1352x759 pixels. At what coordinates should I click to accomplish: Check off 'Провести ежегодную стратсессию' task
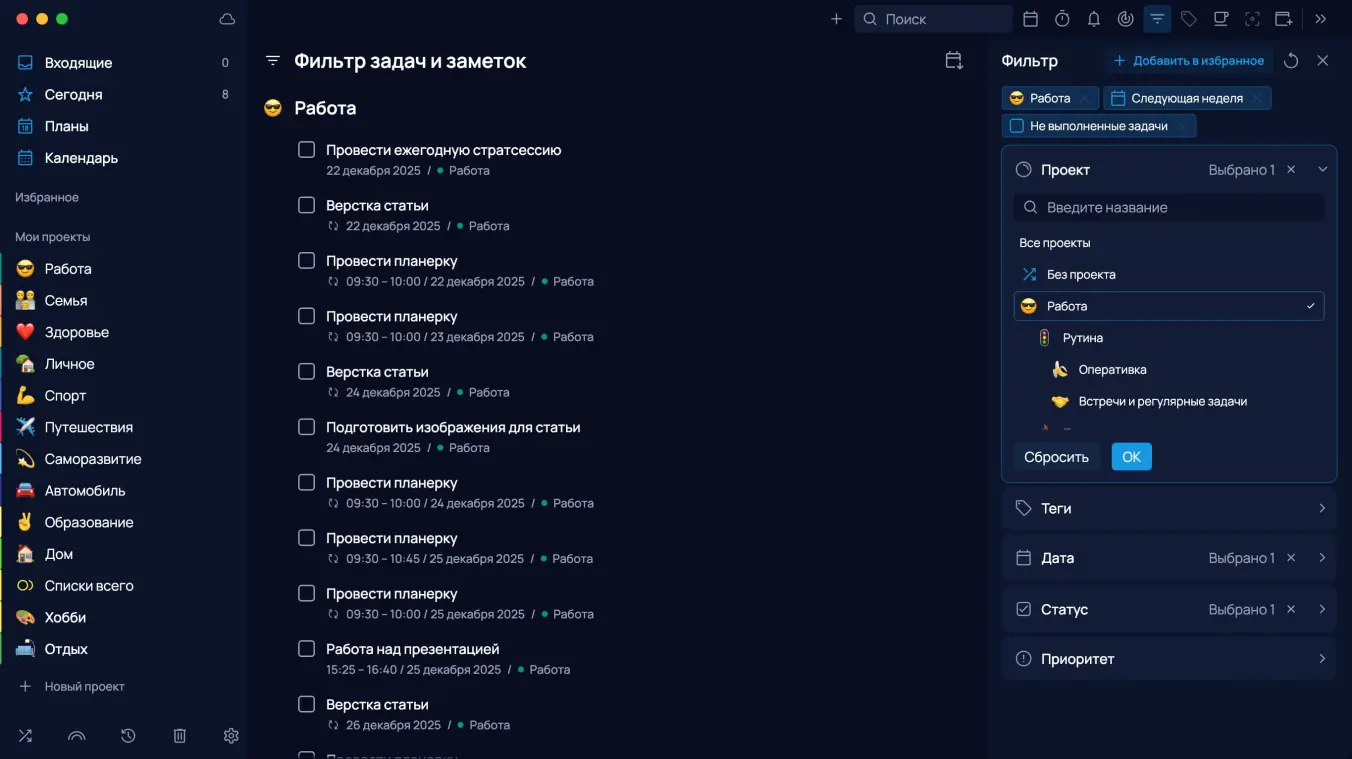(x=307, y=150)
